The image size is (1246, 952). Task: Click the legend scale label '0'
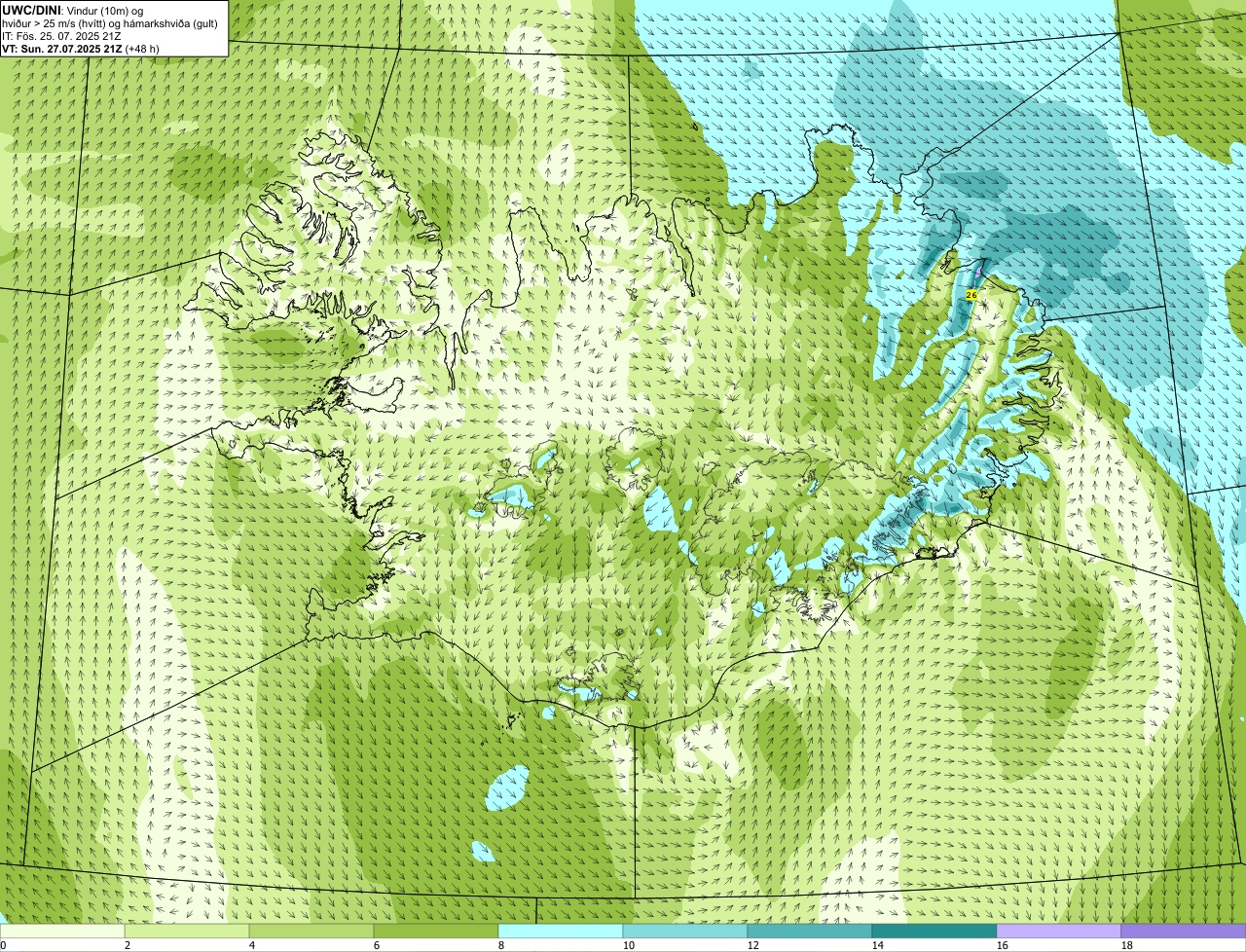pyautogui.click(x=3, y=945)
